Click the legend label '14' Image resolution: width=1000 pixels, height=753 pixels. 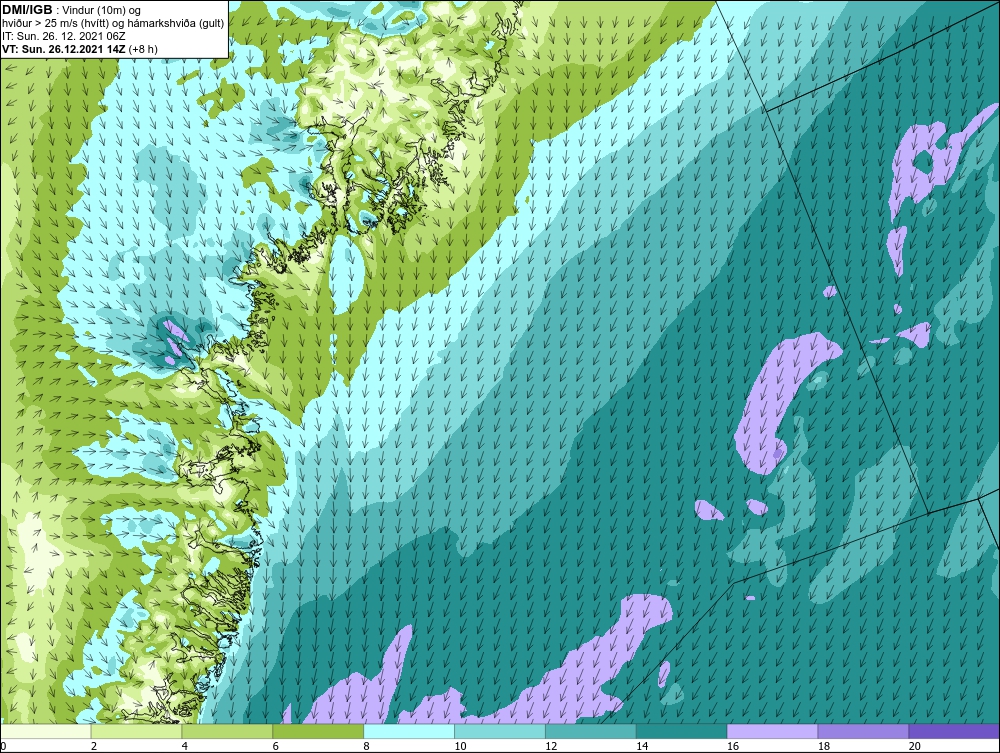click(x=642, y=746)
